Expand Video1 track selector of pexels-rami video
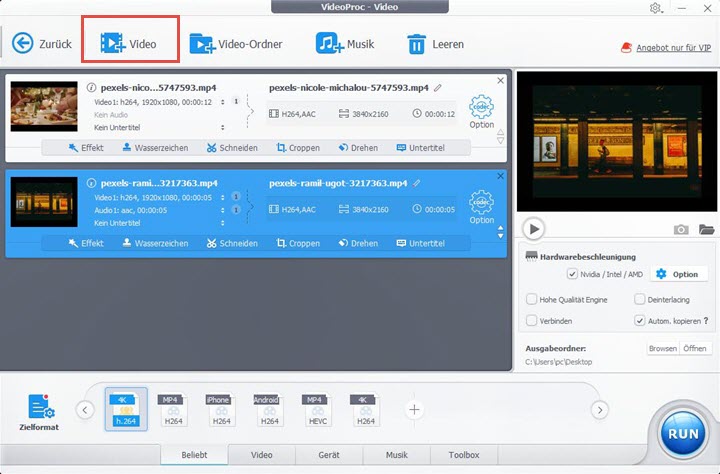This screenshot has width=720, height=474. pyautogui.click(x=223, y=198)
